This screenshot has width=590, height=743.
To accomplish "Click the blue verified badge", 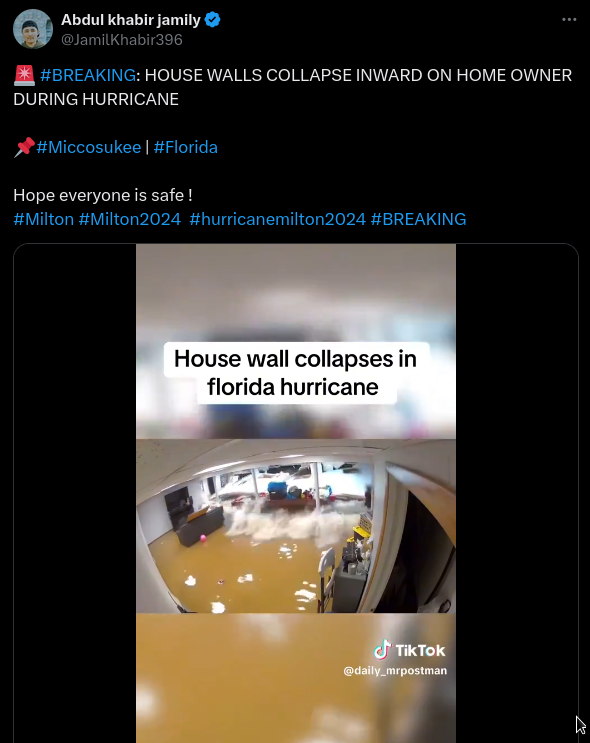I will (x=212, y=20).
